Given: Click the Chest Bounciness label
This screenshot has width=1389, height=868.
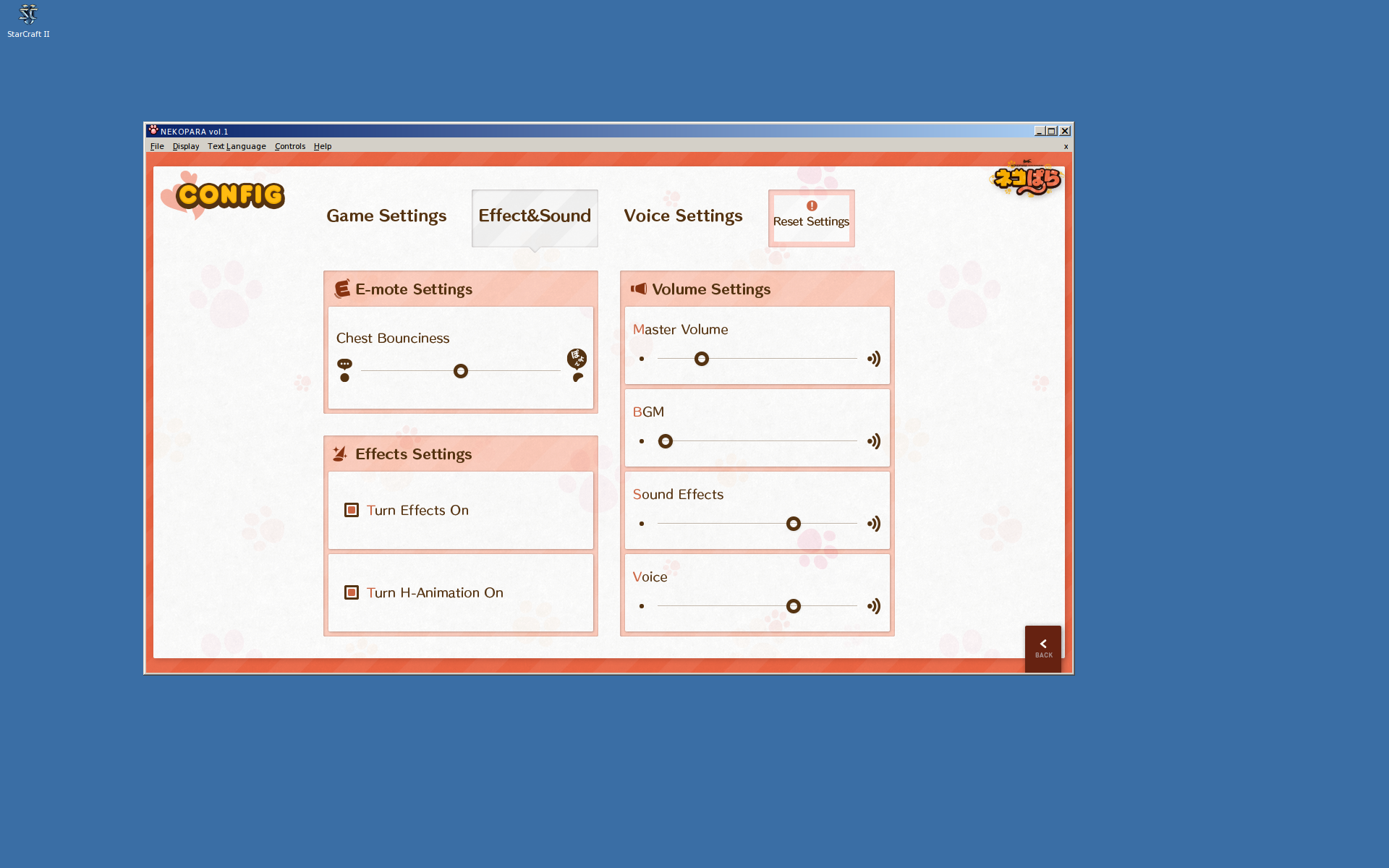Looking at the screenshot, I should tap(393, 338).
